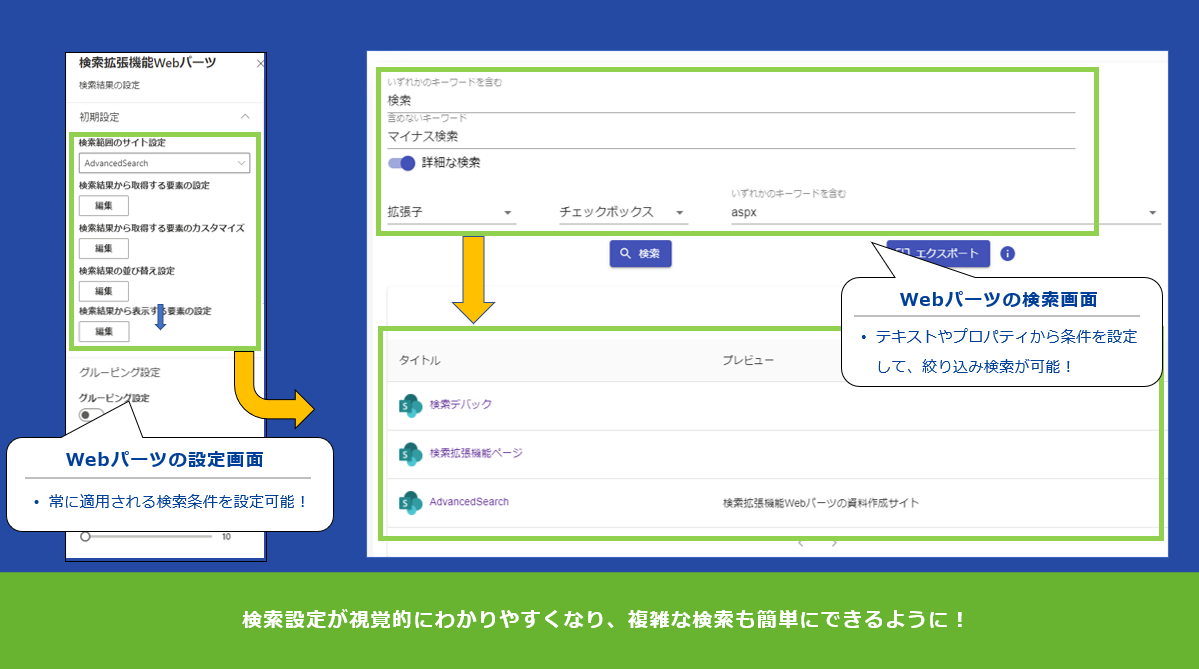Viewport: 1199px width, 669px height.
Task: Click the エクスポート export button
Action: click(x=938, y=253)
